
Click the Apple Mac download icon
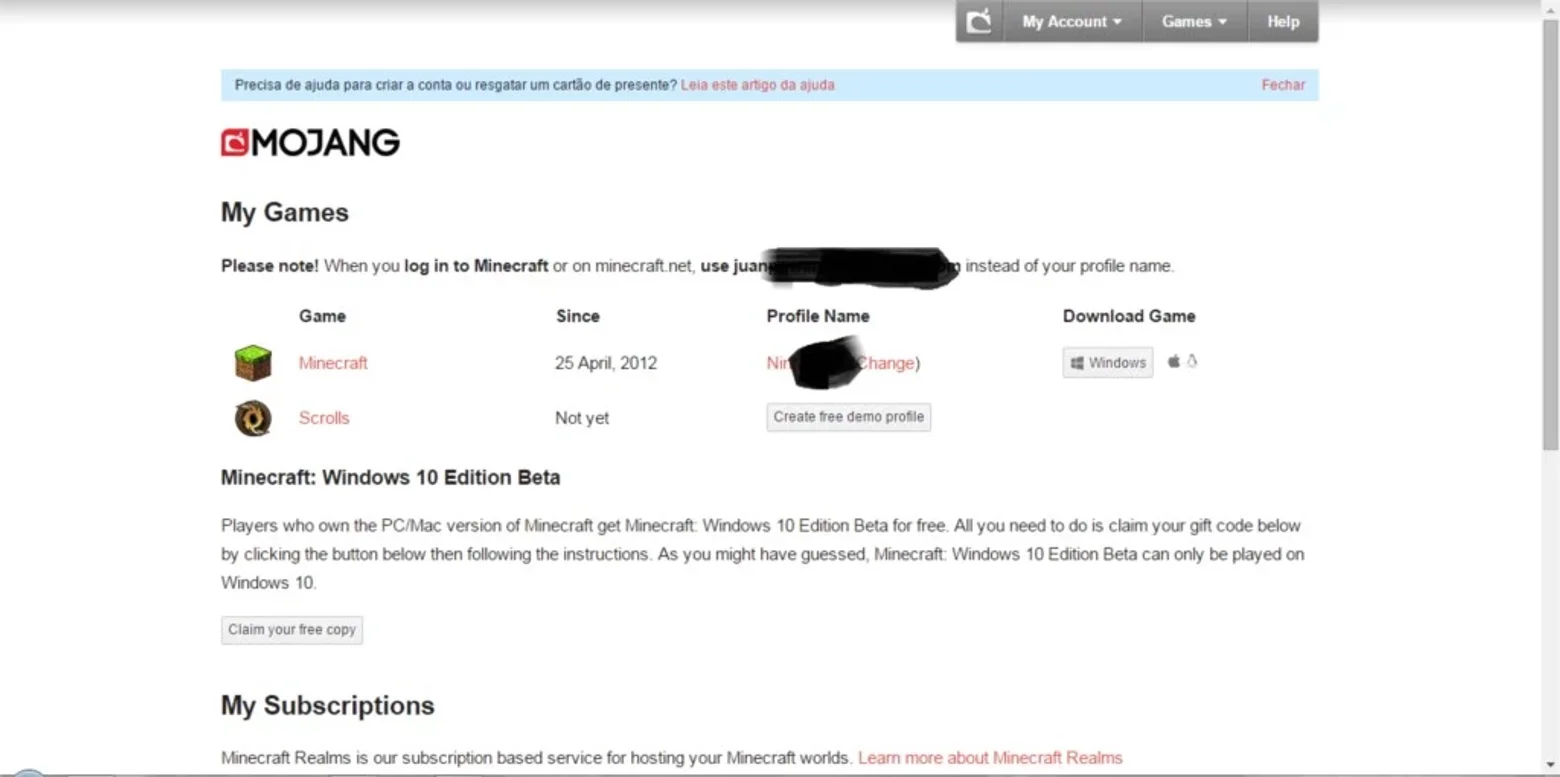coord(1174,362)
